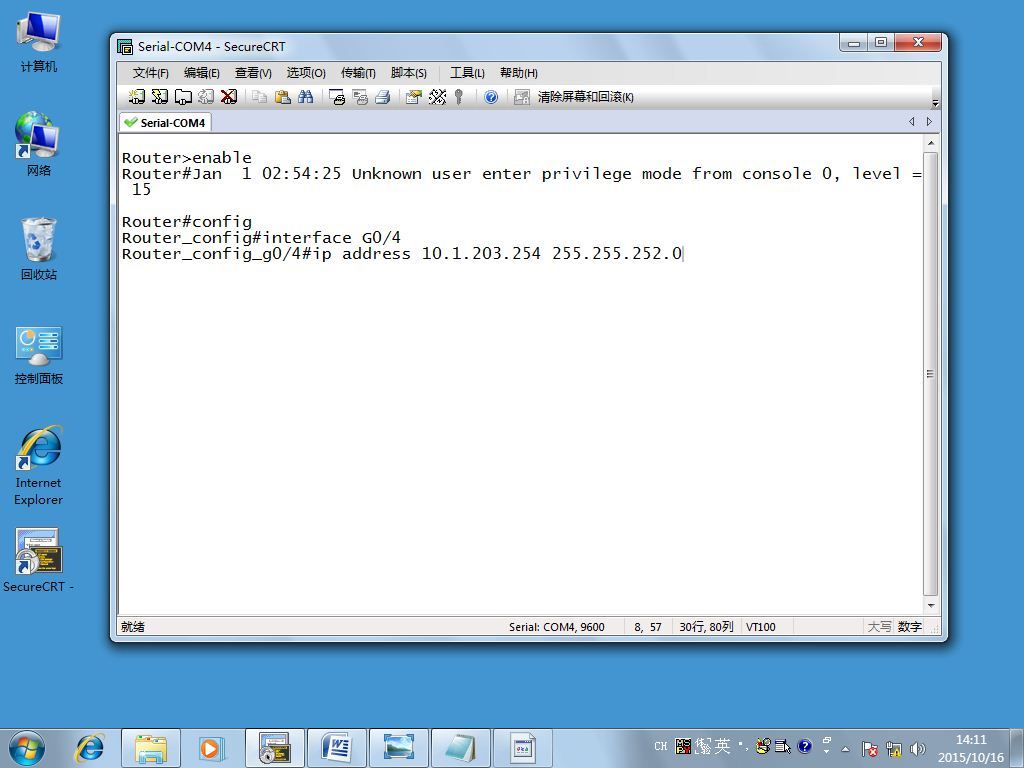Open Internet Explorer desktop shortcut

(x=39, y=466)
